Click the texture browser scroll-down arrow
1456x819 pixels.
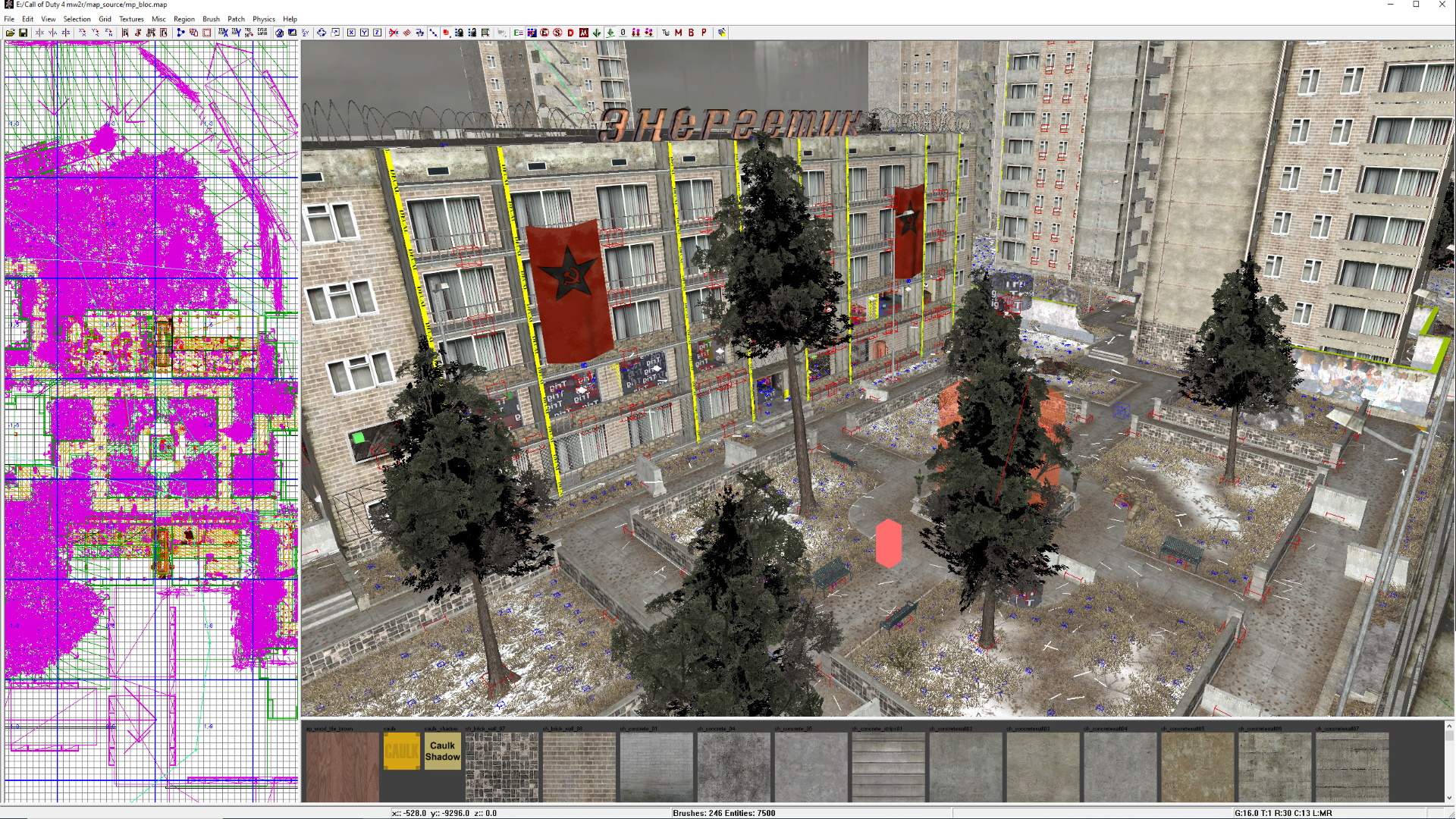[1449, 797]
